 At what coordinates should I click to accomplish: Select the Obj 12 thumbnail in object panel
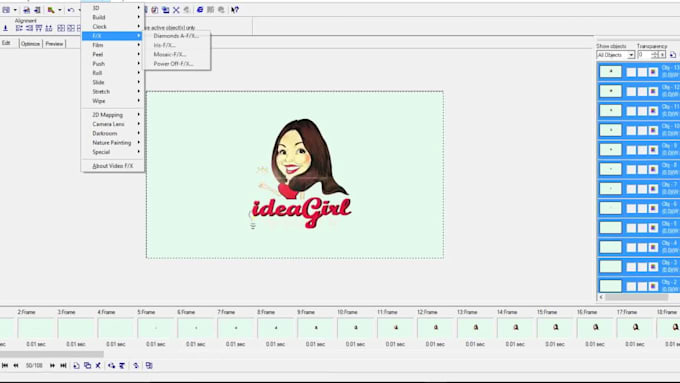(611, 92)
